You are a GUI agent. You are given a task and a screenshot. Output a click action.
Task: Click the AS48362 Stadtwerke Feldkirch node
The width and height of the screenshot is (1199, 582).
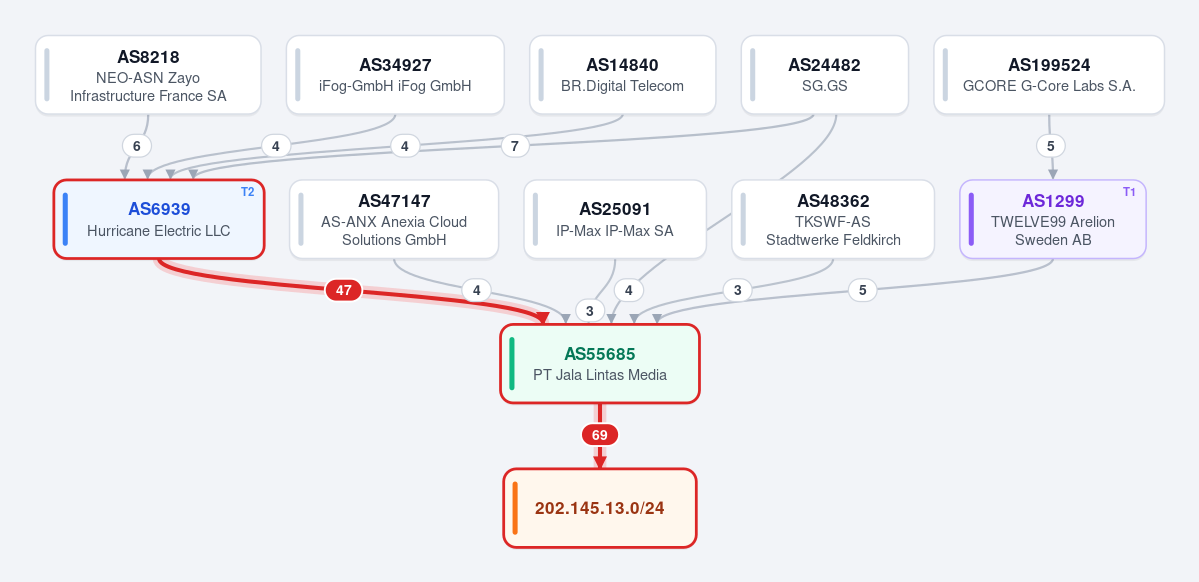pos(833,219)
